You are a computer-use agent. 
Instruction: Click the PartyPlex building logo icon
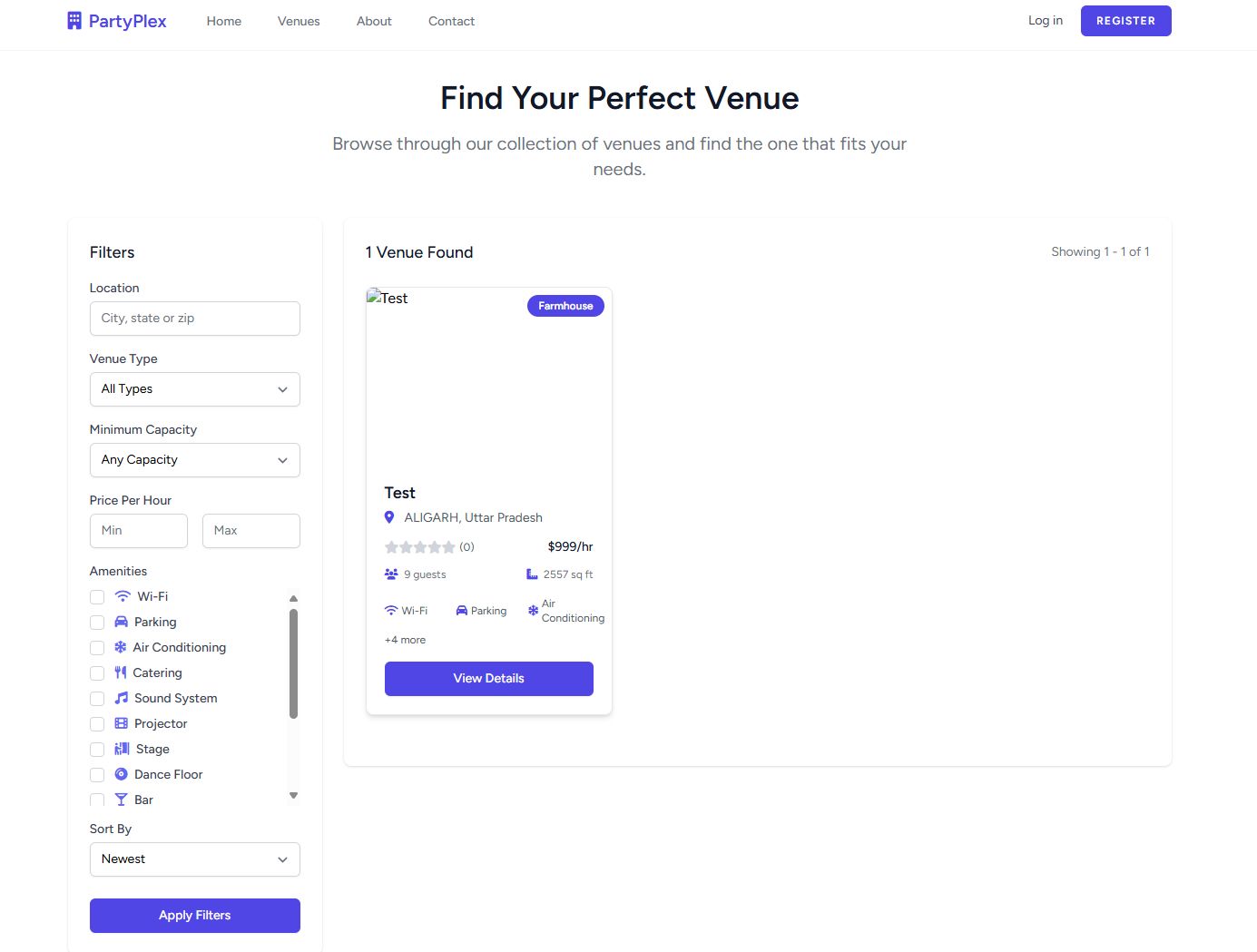[x=74, y=21]
